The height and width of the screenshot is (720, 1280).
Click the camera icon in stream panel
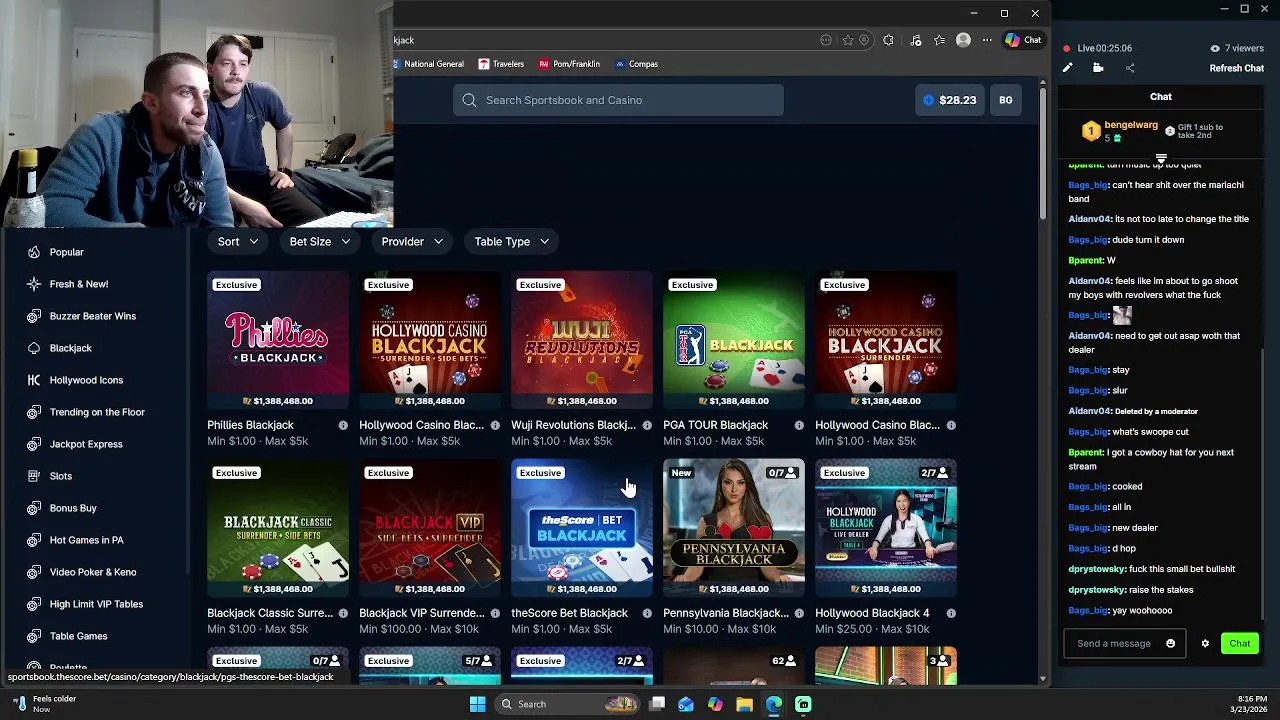tap(1098, 68)
